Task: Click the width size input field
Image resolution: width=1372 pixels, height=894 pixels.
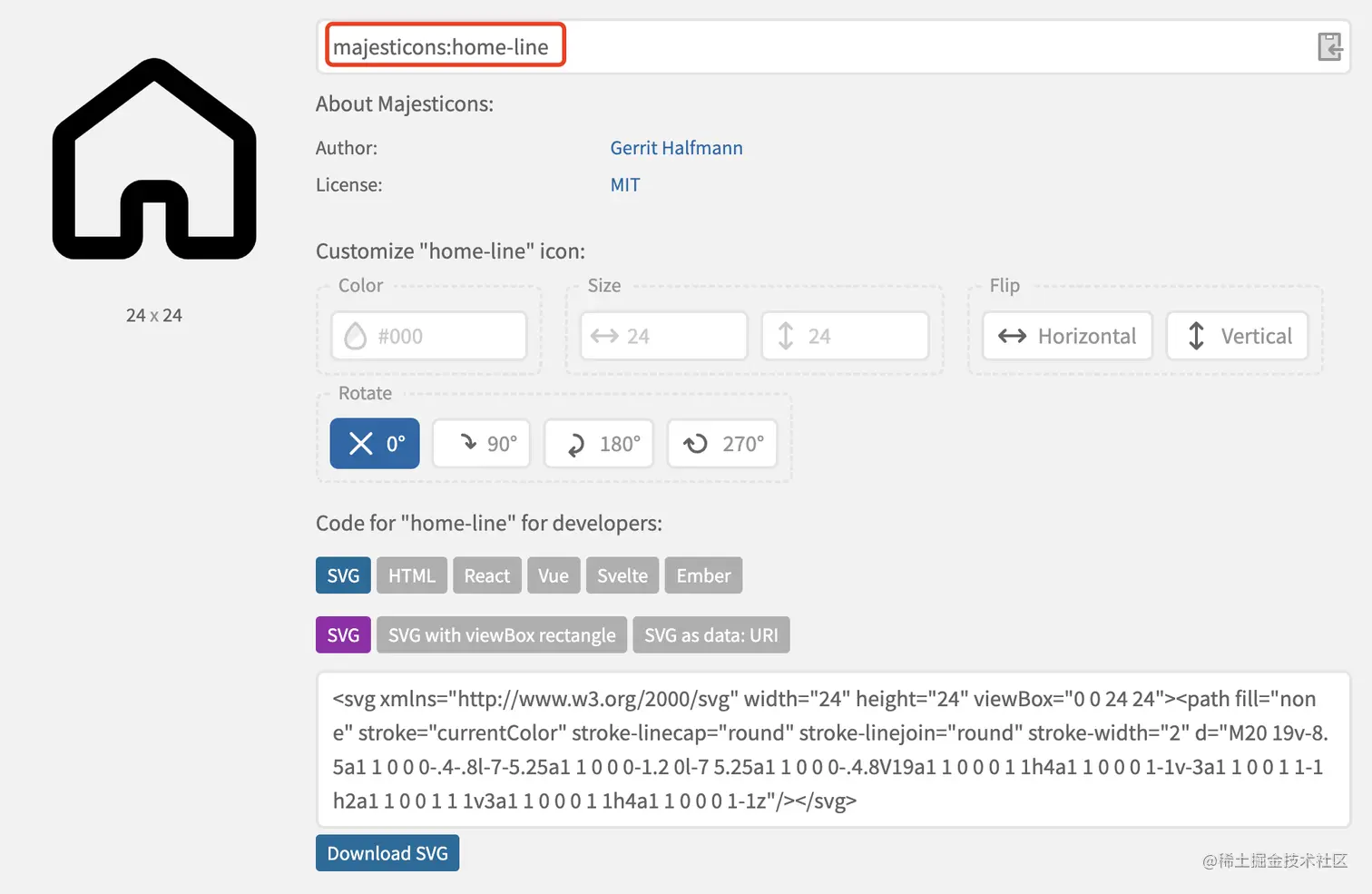Action: pyautogui.click(x=664, y=336)
